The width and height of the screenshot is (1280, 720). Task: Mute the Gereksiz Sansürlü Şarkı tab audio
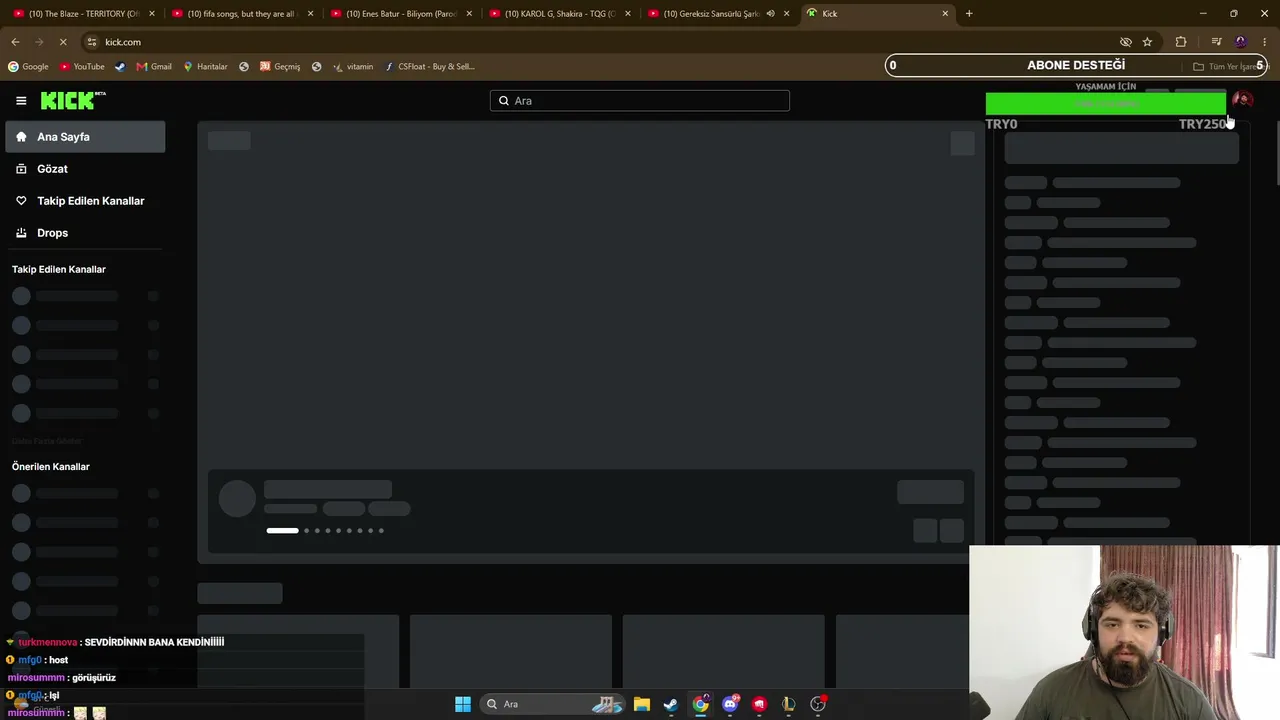tap(770, 14)
